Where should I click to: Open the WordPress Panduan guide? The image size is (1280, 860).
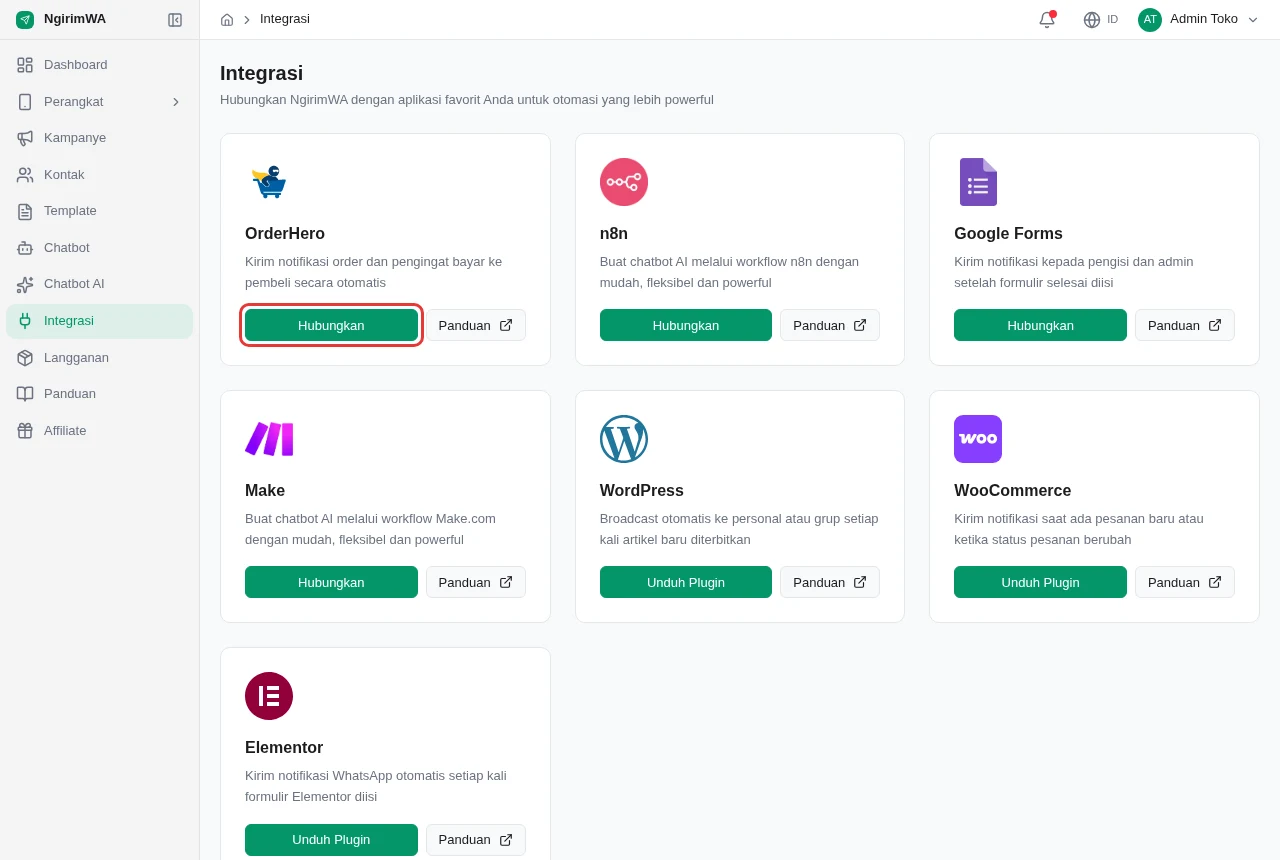pos(830,582)
